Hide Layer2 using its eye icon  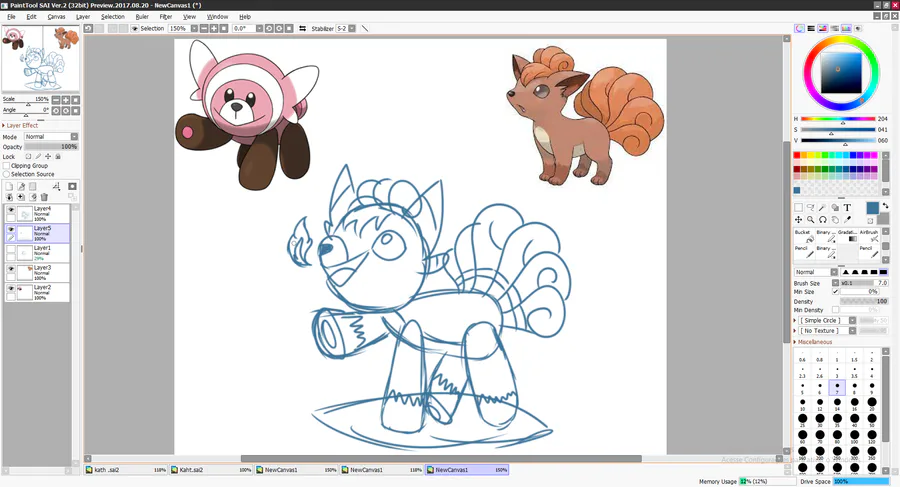[10, 288]
